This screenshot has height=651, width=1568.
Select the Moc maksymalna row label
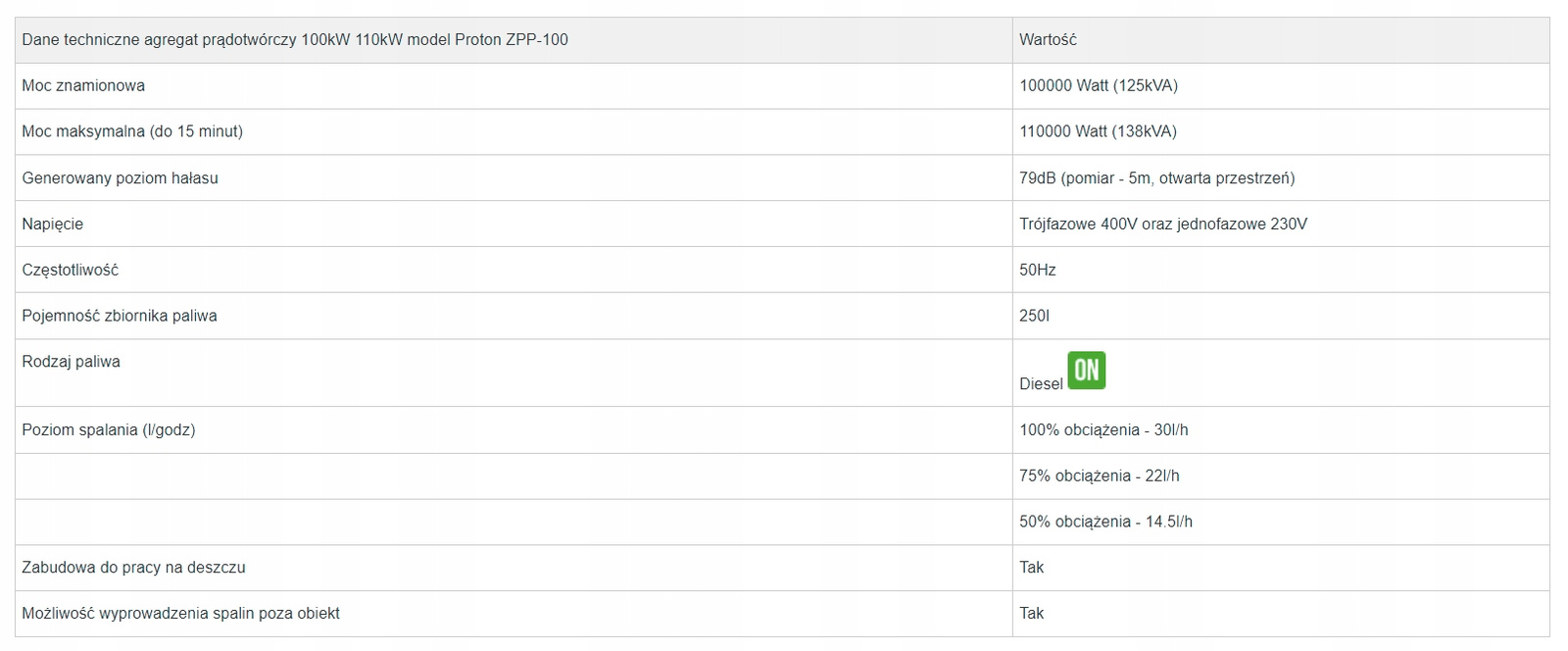point(132,131)
